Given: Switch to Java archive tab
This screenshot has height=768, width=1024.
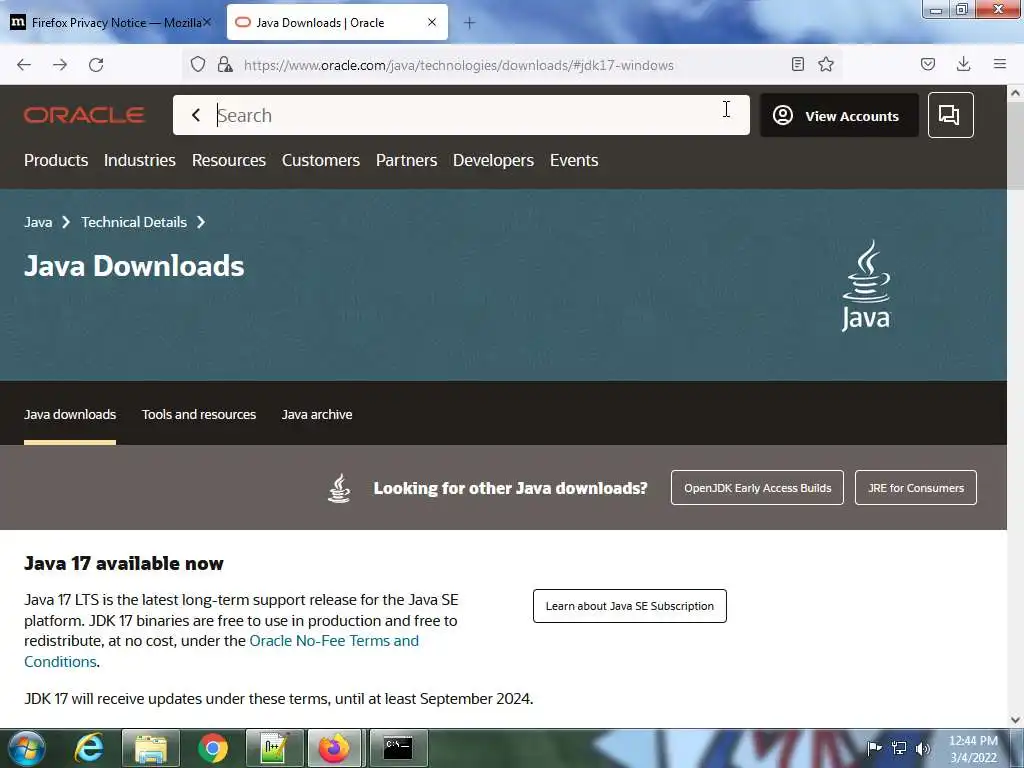Looking at the screenshot, I should [317, 414].
